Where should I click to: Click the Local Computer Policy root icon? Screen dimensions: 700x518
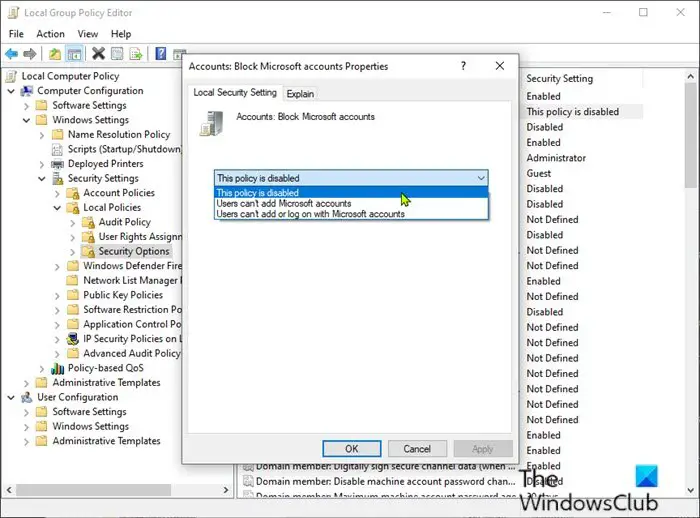tap(12, 76)
